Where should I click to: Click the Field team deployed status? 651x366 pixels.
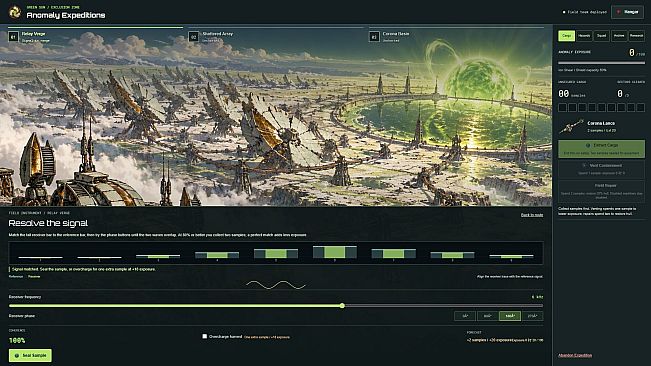pos(585,12)
